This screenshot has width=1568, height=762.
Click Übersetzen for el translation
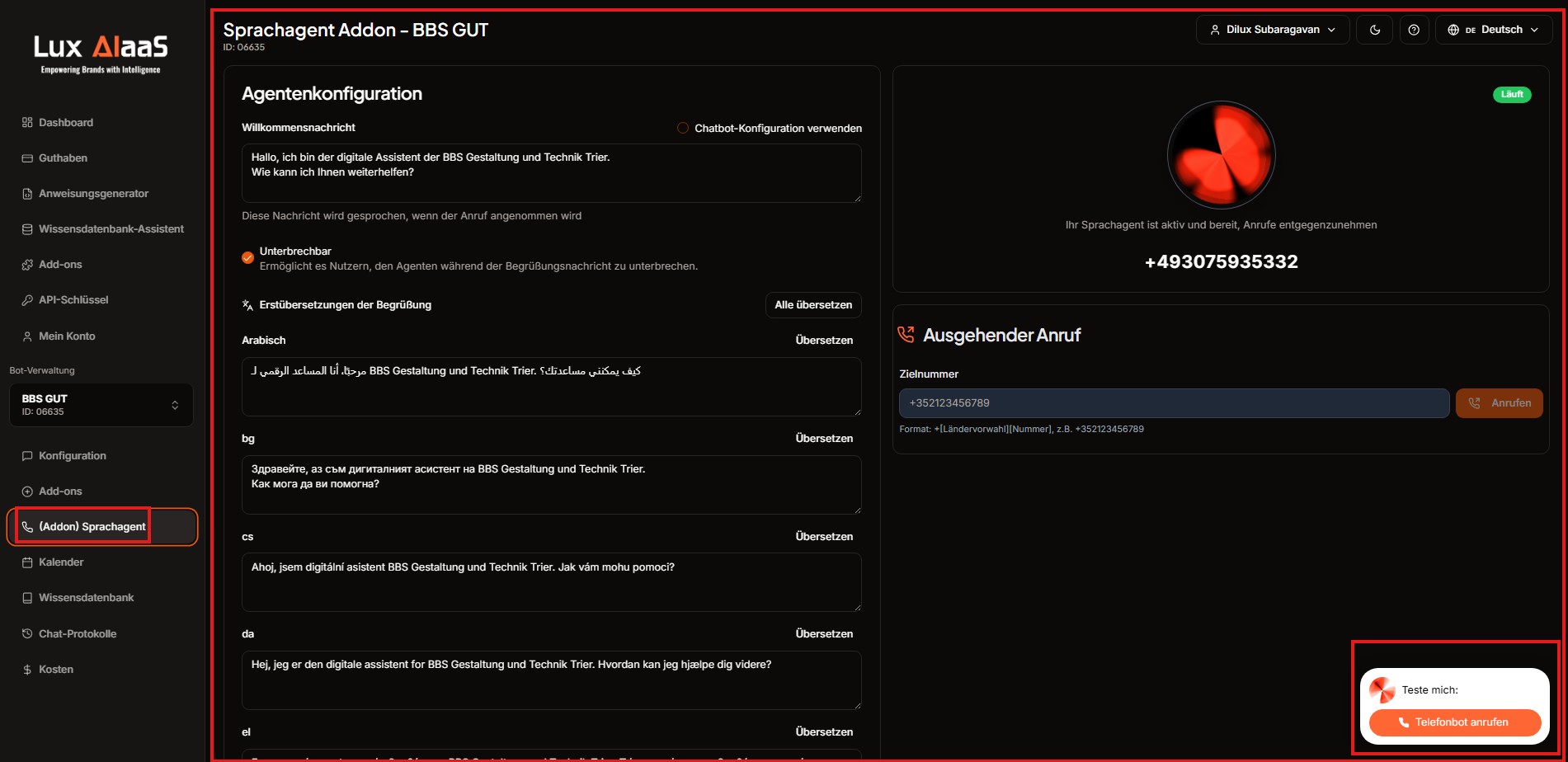coord(824,732)
